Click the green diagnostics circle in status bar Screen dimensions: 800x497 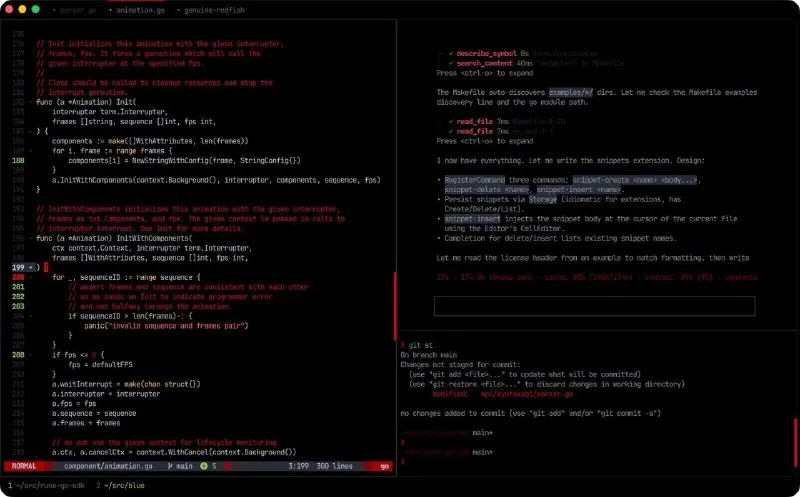[204, 466]
